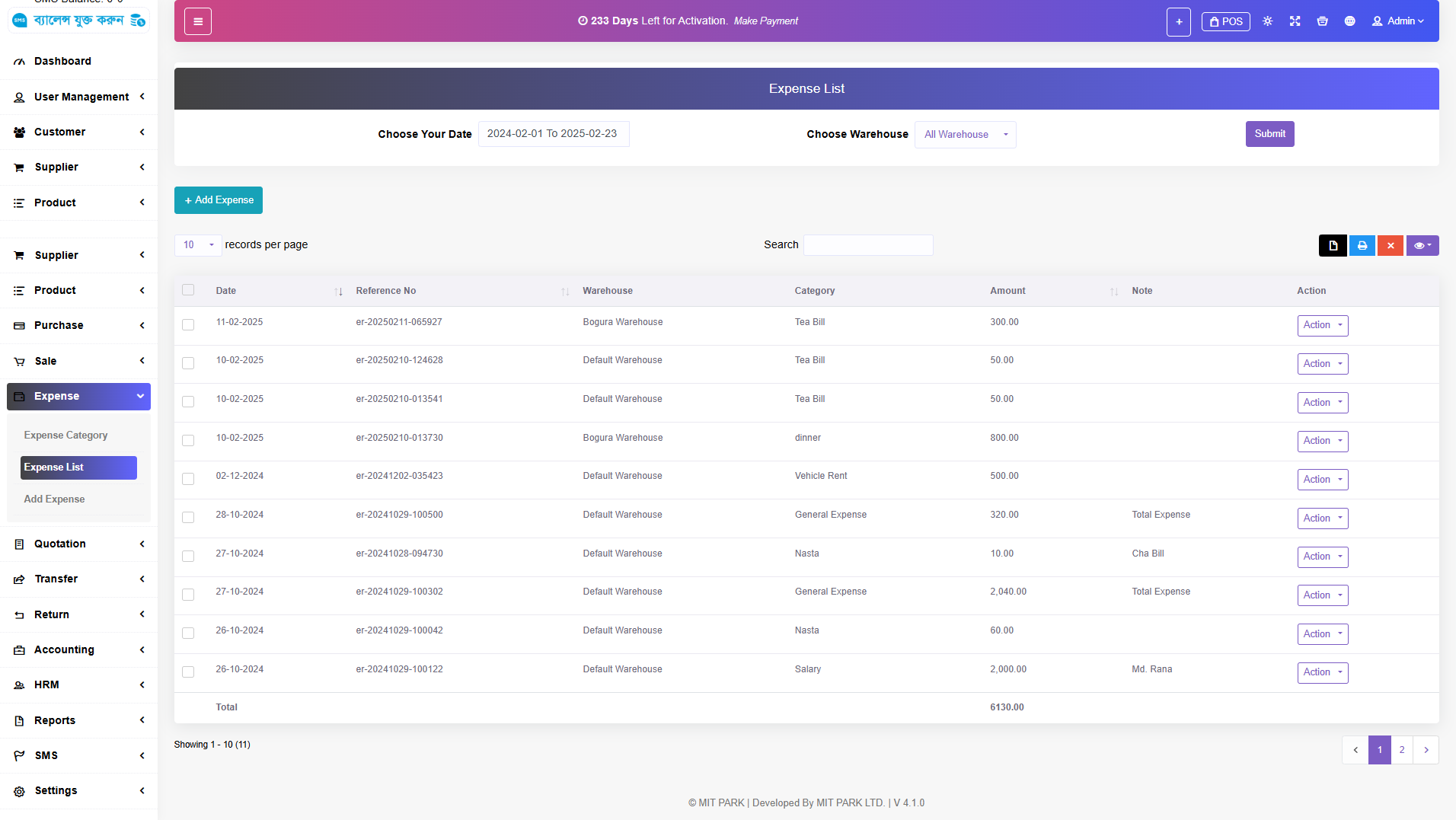Viewport: 1456px width, 820px height.
Task: Click the Add Expense button
Action: pos(219,200)
